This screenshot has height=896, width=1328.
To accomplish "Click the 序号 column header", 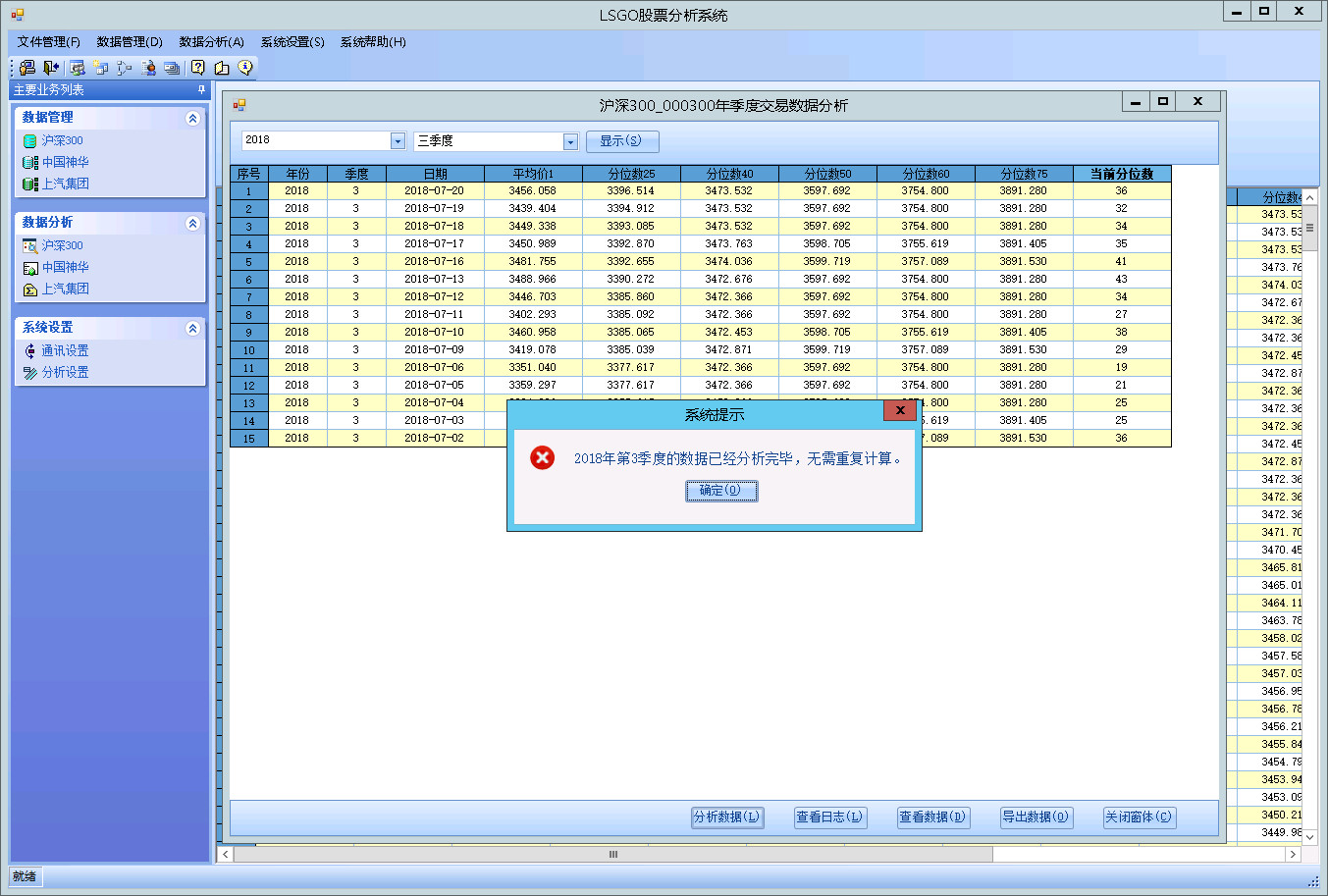I will (249, 174).
